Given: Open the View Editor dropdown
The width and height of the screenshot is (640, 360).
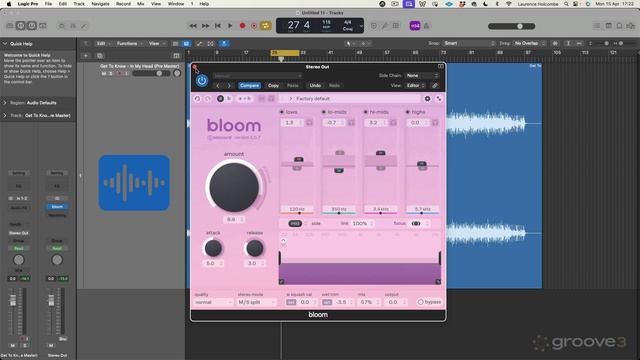Looking at the screenshot, I should [415, 86].
